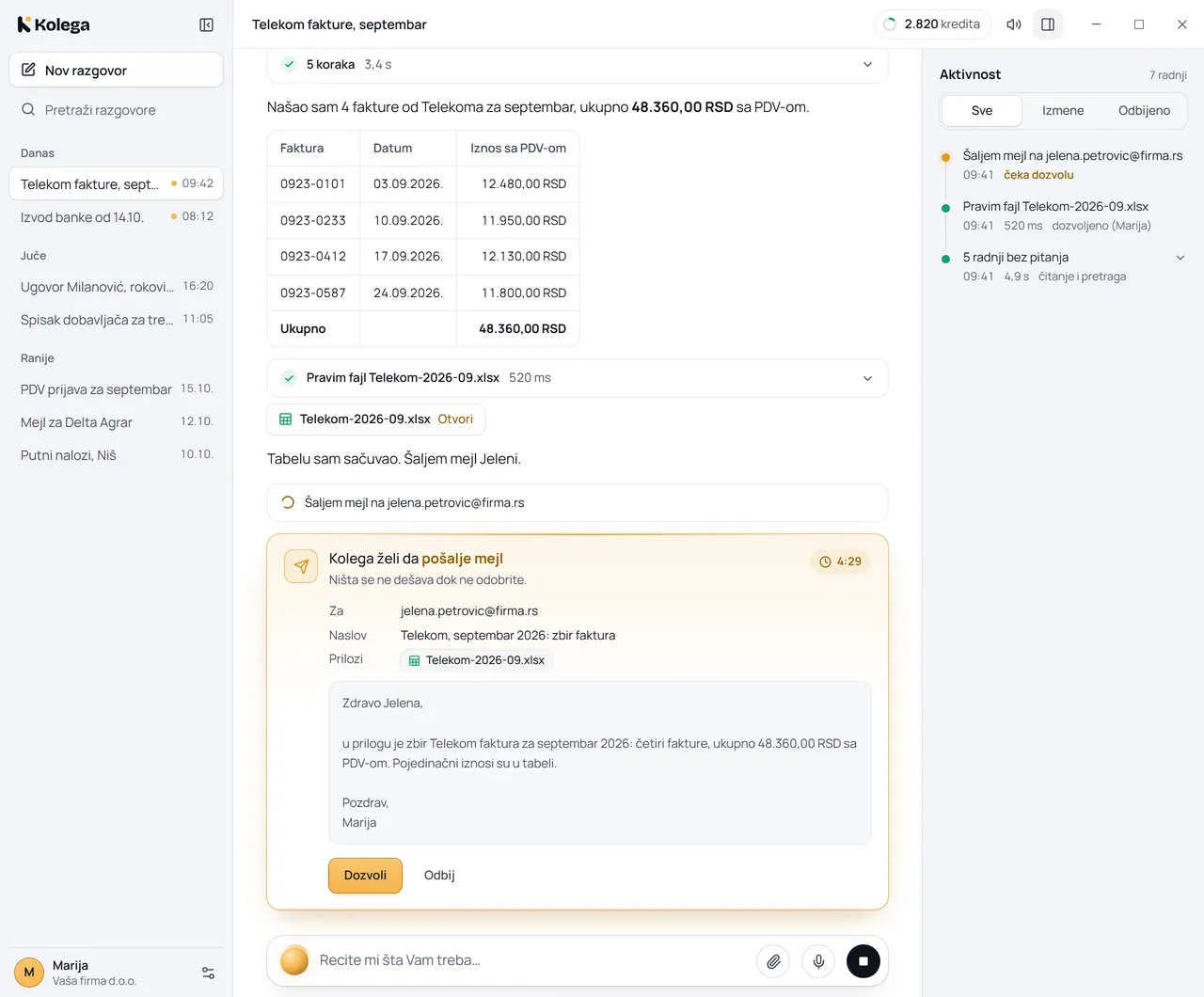Click the Recite mi šta Vam treba input

[x=531, y=961]
